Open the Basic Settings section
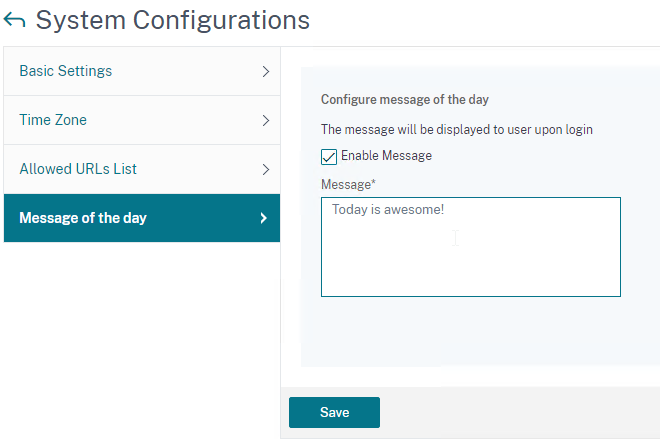This screenshot has height=439, width=660. point(142,71)
